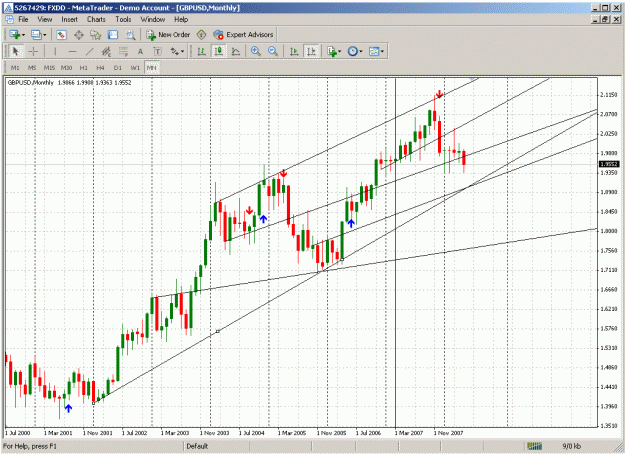
Task: Enable Expert Advisors trading
Action: click(x=243, y=35)
